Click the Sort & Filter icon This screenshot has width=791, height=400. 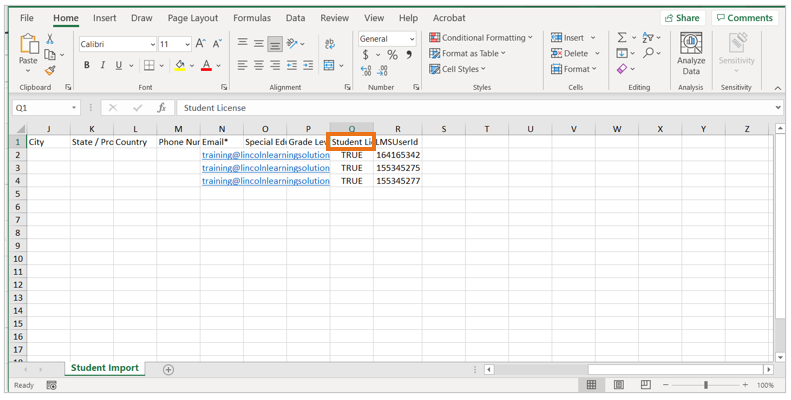[x=648, y=37]
